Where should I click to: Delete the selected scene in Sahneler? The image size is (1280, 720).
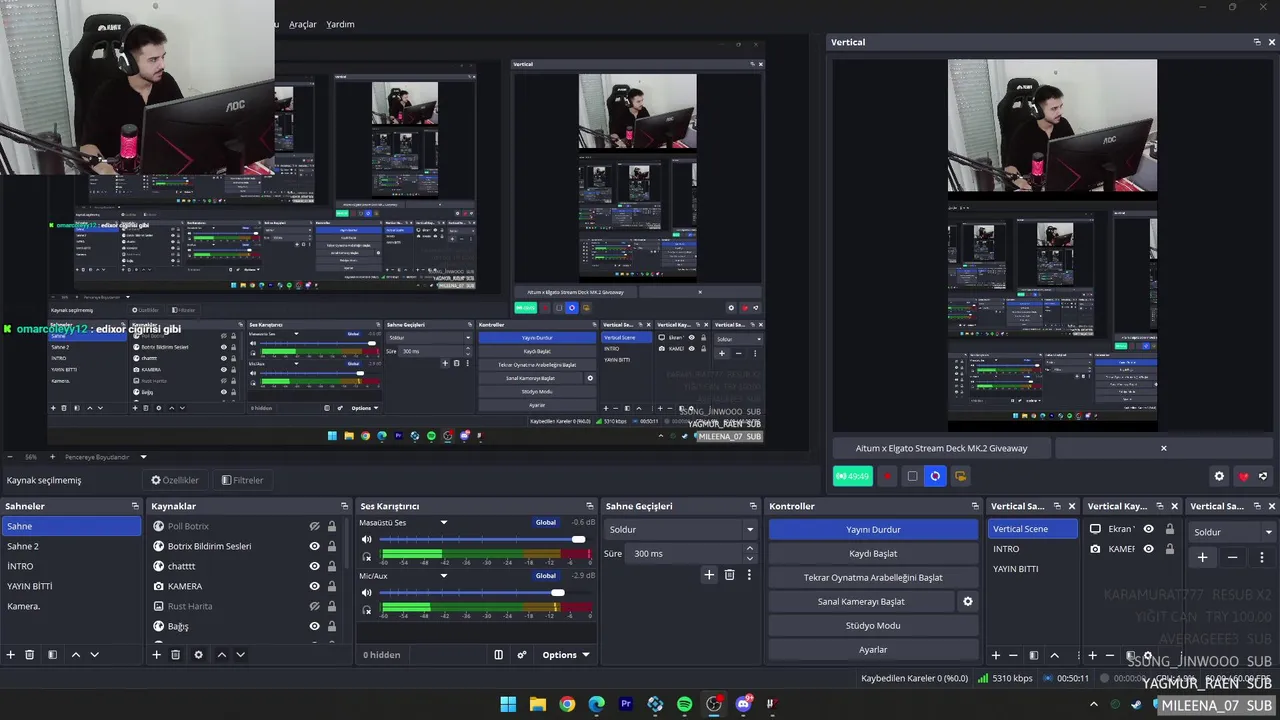coord(30,655)
